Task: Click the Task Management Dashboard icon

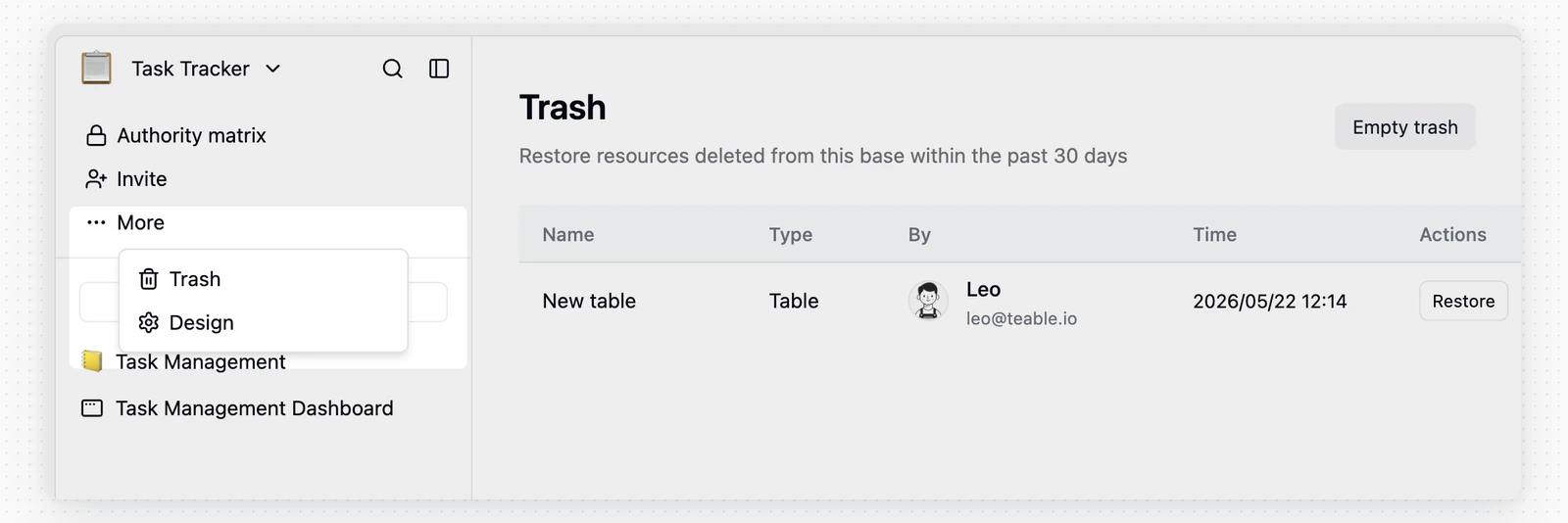Action: point(92,408)
